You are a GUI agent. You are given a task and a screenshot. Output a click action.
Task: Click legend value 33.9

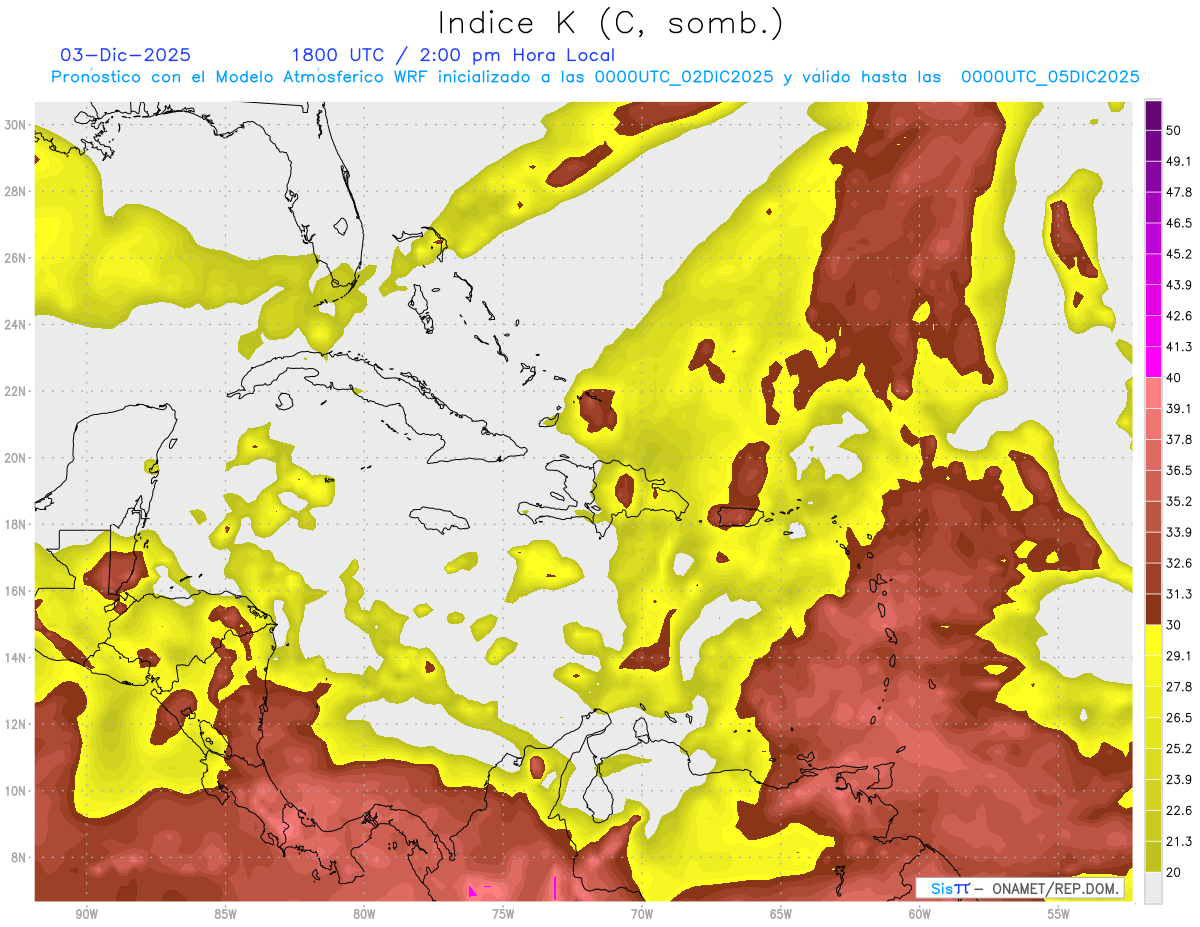pos(1178,532)
